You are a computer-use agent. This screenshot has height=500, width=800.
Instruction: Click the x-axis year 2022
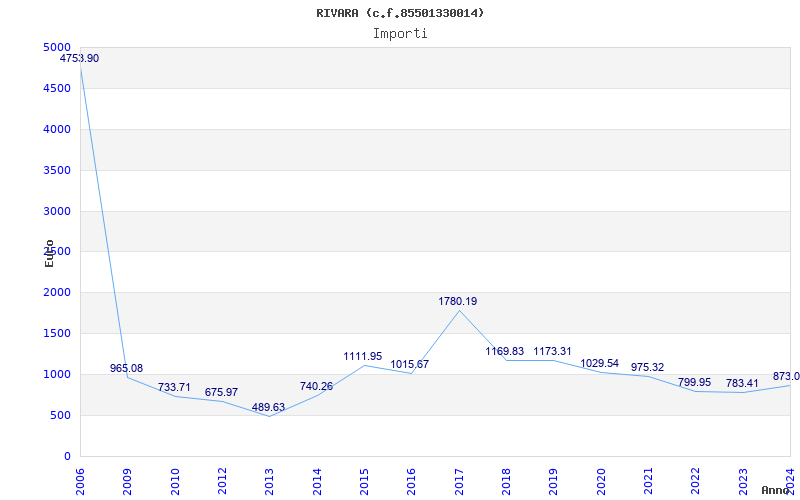click(x=695, y=481)
